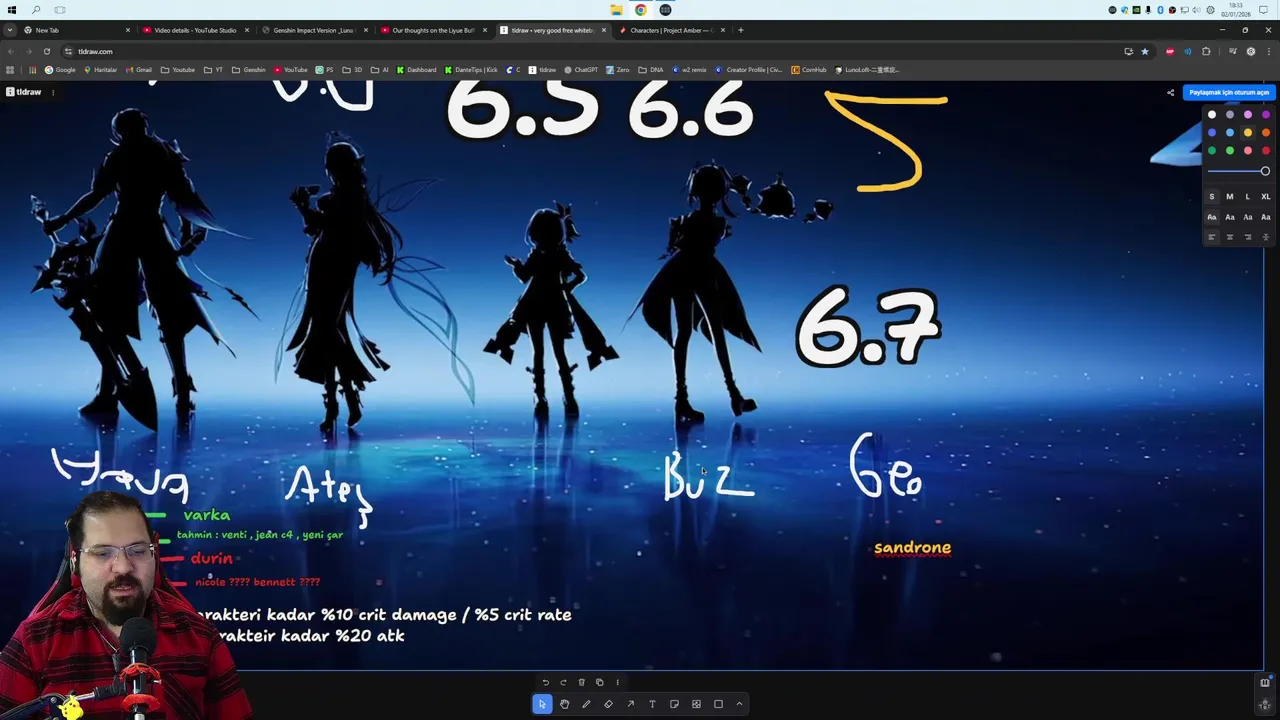Pick the yellow color swatch
The image size is (1280, 720).
[x=1248, y=133]
